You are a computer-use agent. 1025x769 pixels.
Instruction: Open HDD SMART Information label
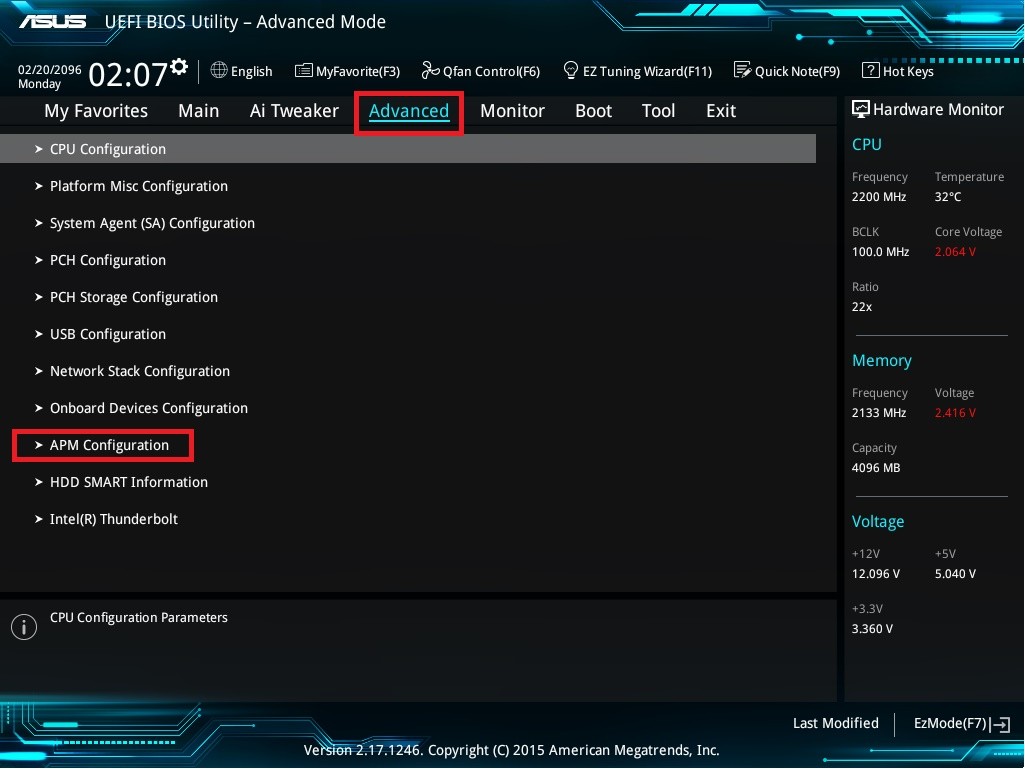tap(129, 482)
